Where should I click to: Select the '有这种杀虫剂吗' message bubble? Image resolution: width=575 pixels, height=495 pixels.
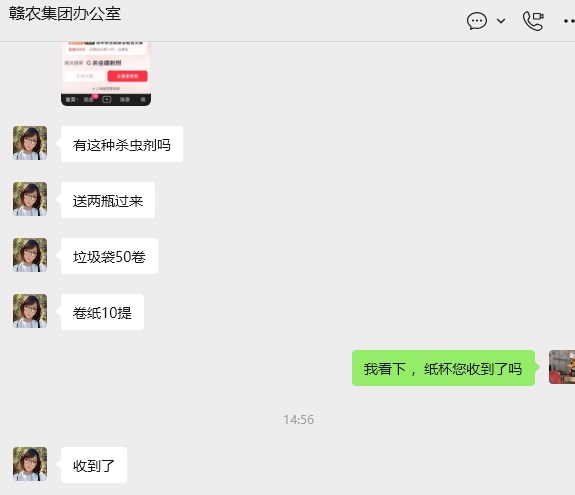click(x=122, y=144)
